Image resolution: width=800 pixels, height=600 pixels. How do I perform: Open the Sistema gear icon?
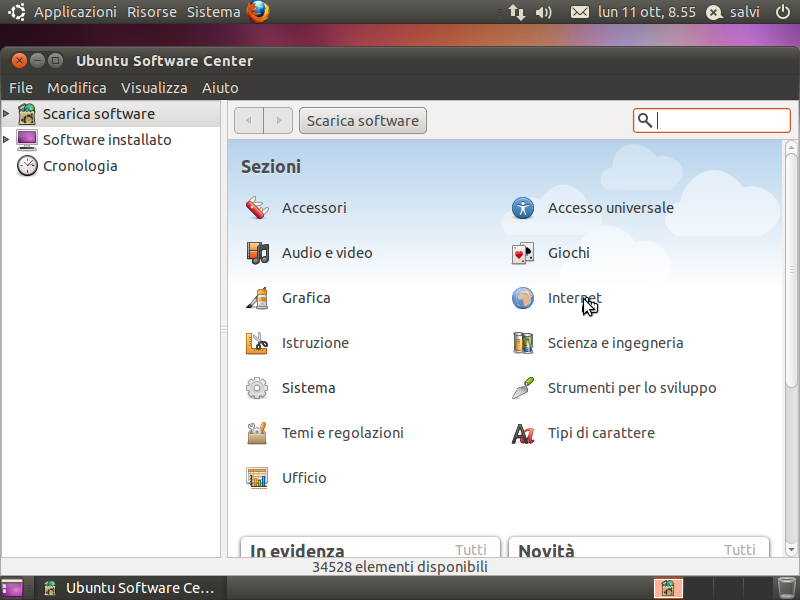pyautogui.click(x=257, y=388)
